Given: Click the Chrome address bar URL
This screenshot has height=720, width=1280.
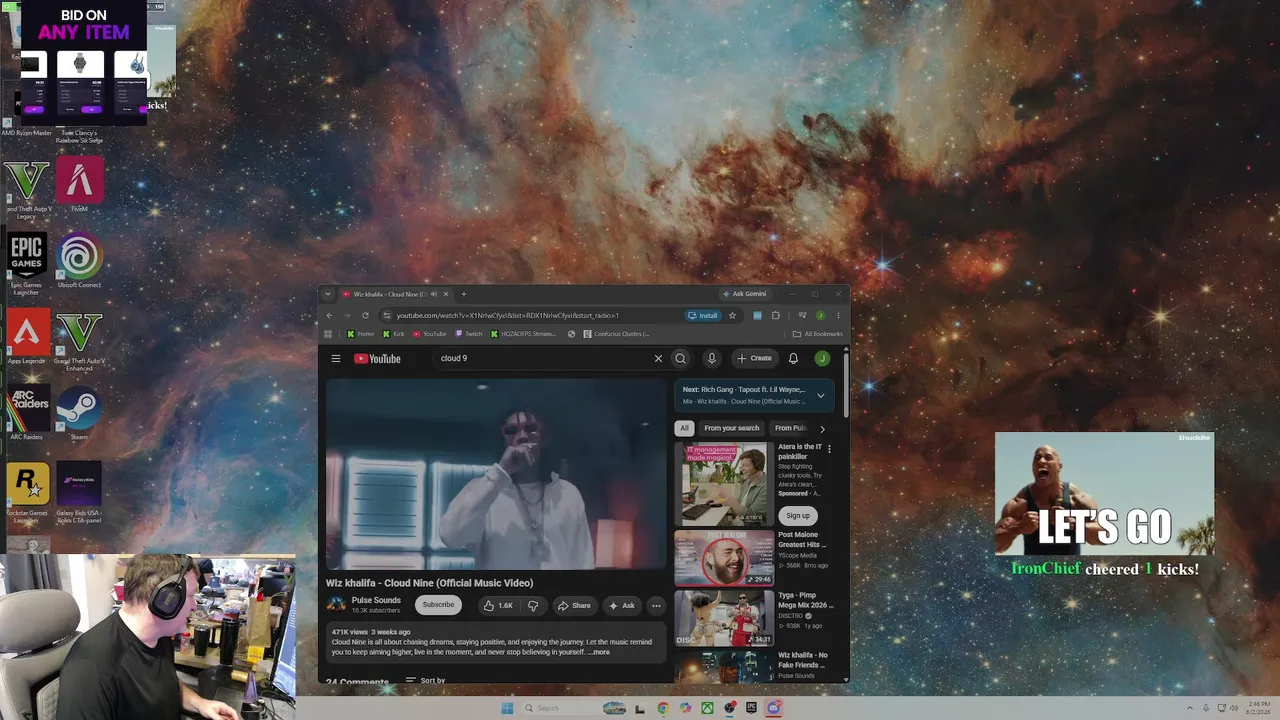Looking at the screenshot, I should point(507,316).
